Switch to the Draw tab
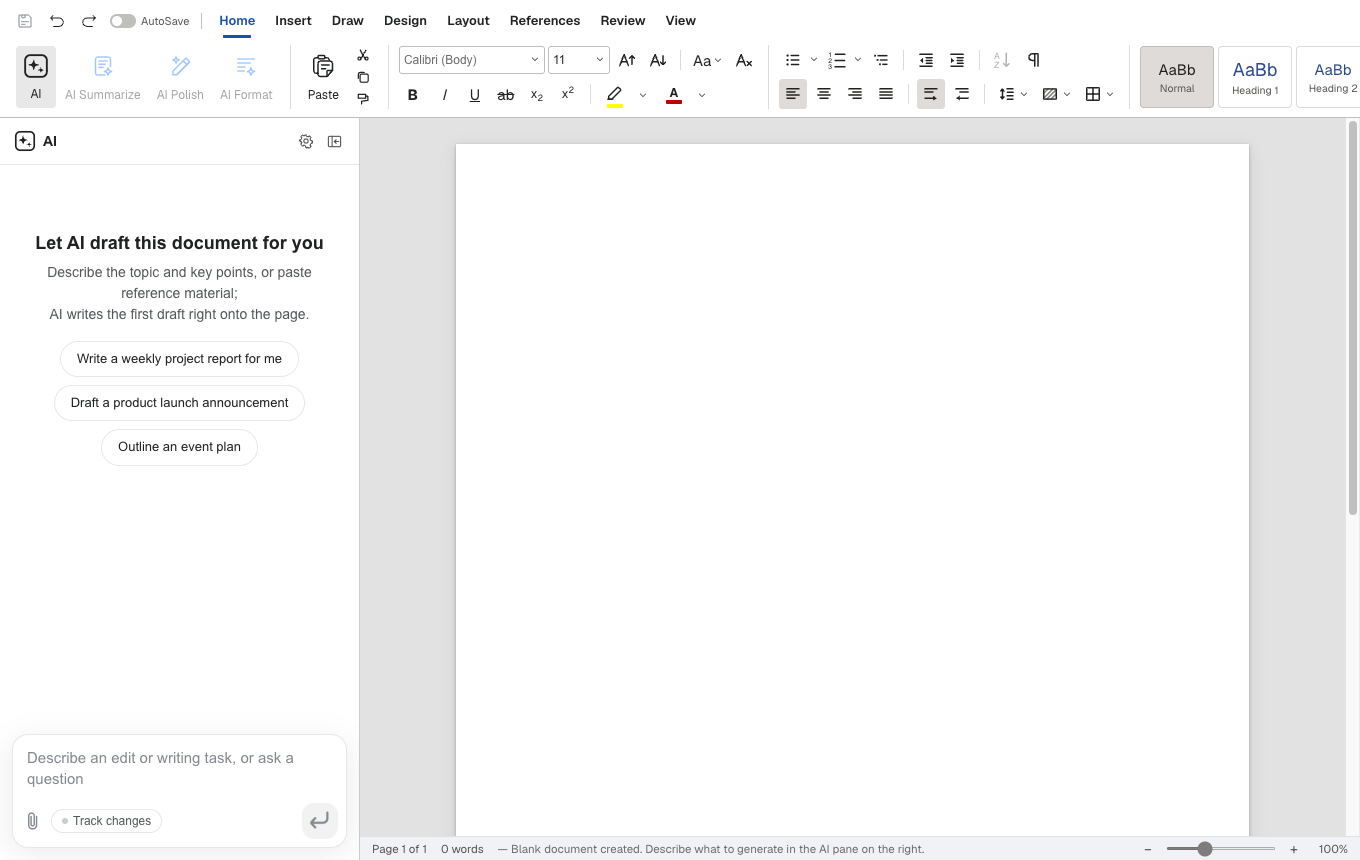This screenshot has height=860, width=1360. [348, 20]
